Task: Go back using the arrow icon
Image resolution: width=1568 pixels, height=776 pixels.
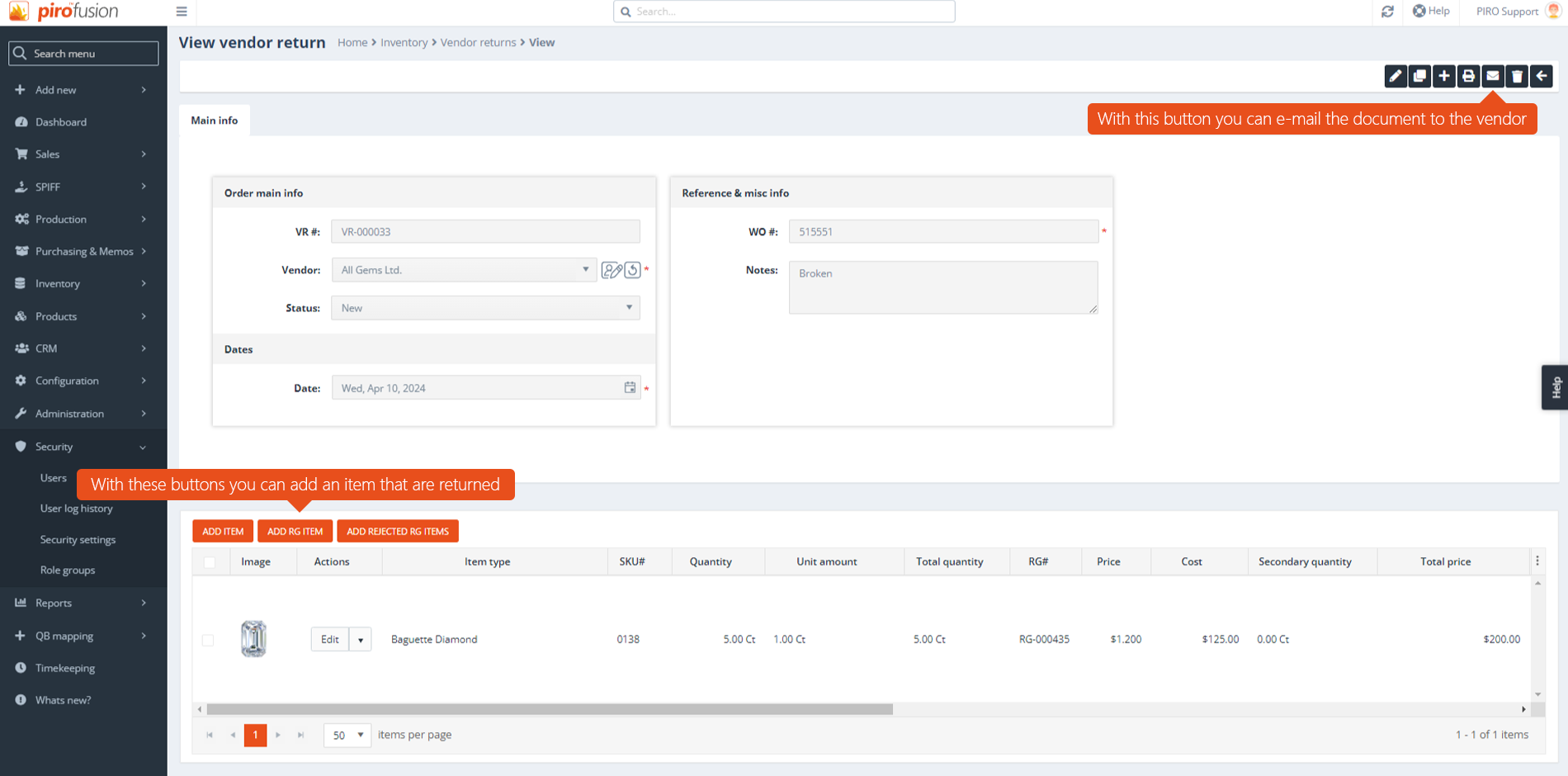Action: coord(1542,76)
